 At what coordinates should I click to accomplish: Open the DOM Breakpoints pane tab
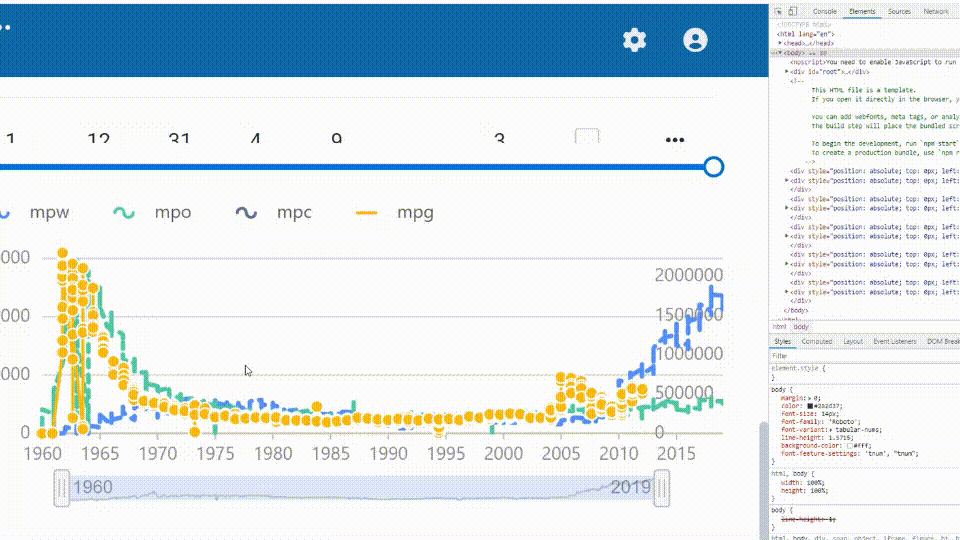tap(943, 342)
